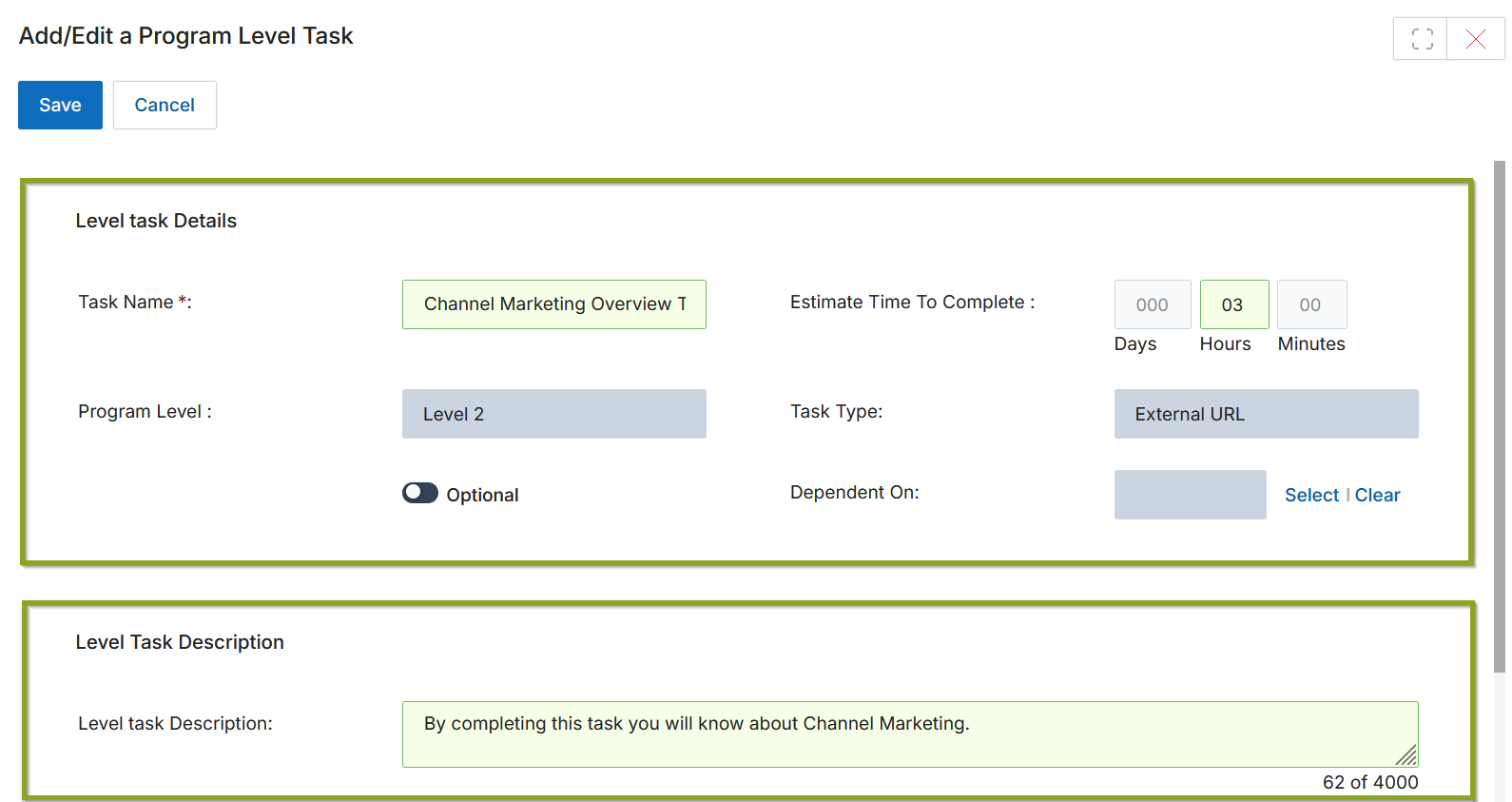Image resolution: width=1512 pixels, height=802 pixels.
Task: Click the '62 of 4000' character counter
Action: (x=1370, y=782)
